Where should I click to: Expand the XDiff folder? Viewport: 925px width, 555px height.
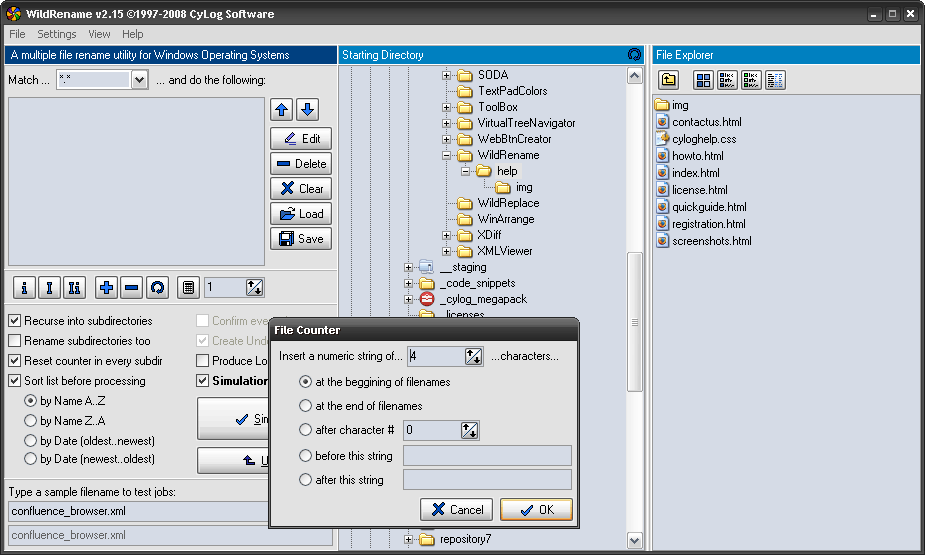pos(447,235)
